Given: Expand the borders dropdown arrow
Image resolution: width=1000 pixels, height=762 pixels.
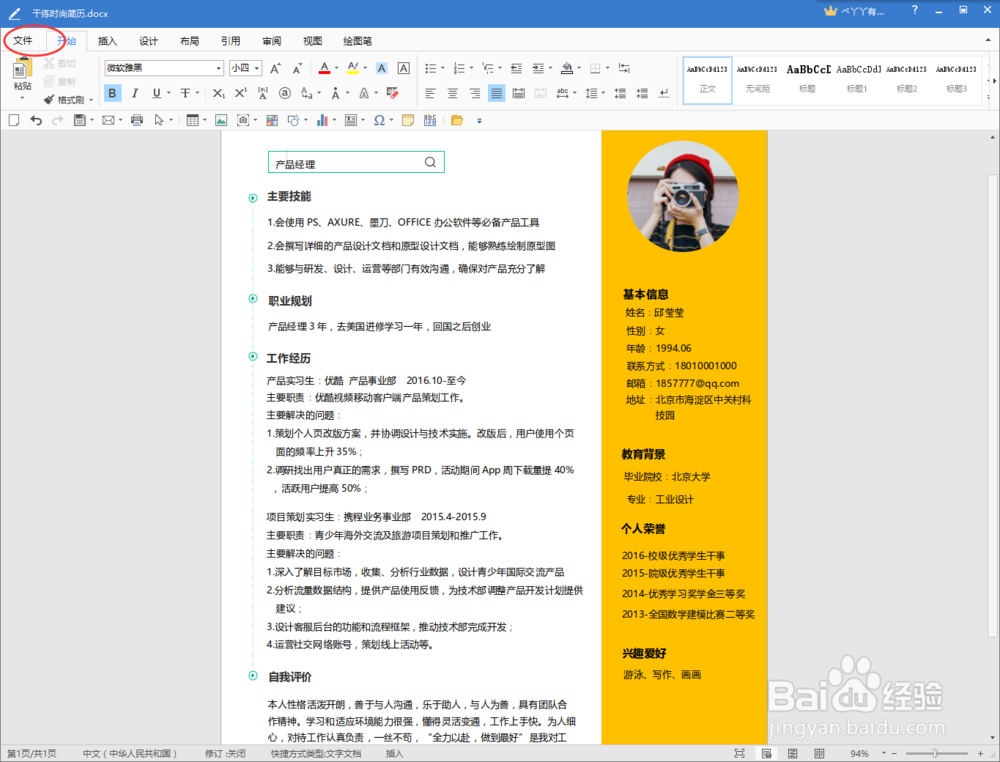Looking at the screenshot, I should pyautogui.click(x=607, y=68).
